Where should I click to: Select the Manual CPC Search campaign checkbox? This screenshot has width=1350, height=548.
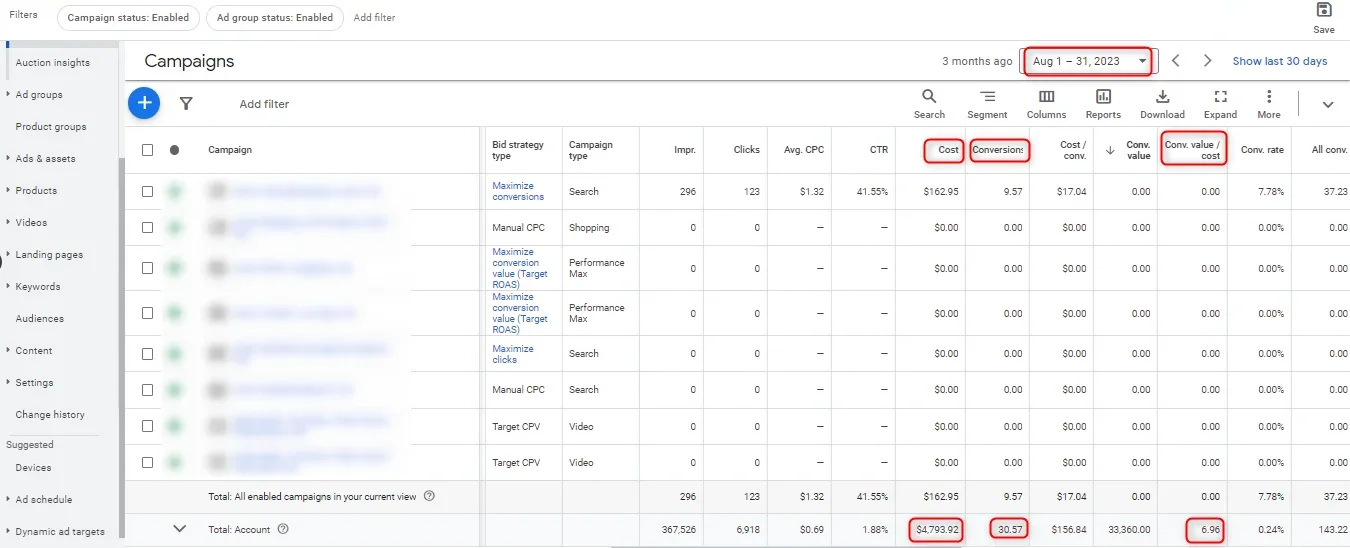pyautogui.click(x=147, y=389)
